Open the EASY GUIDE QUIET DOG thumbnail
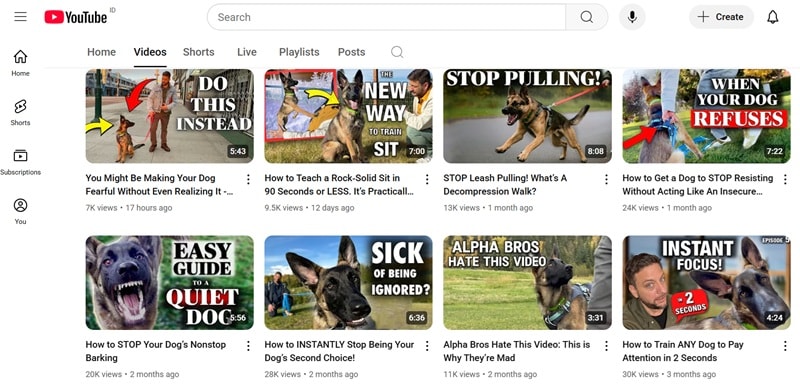800x386 pixels. [169, 282]
